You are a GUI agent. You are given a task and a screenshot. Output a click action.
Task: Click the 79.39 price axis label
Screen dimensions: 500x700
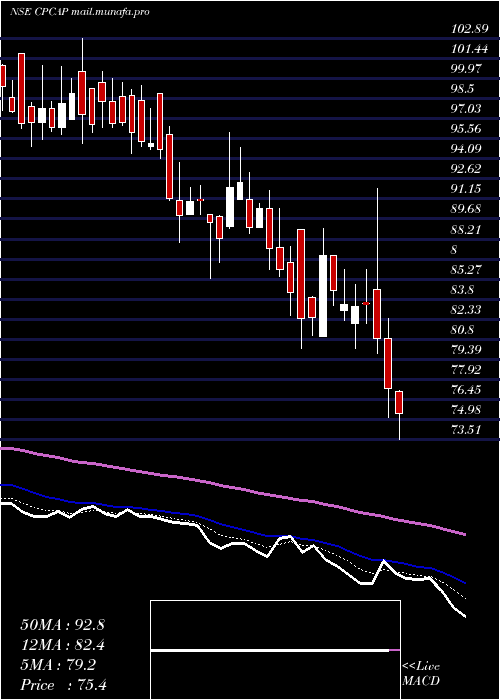(466, 350)
